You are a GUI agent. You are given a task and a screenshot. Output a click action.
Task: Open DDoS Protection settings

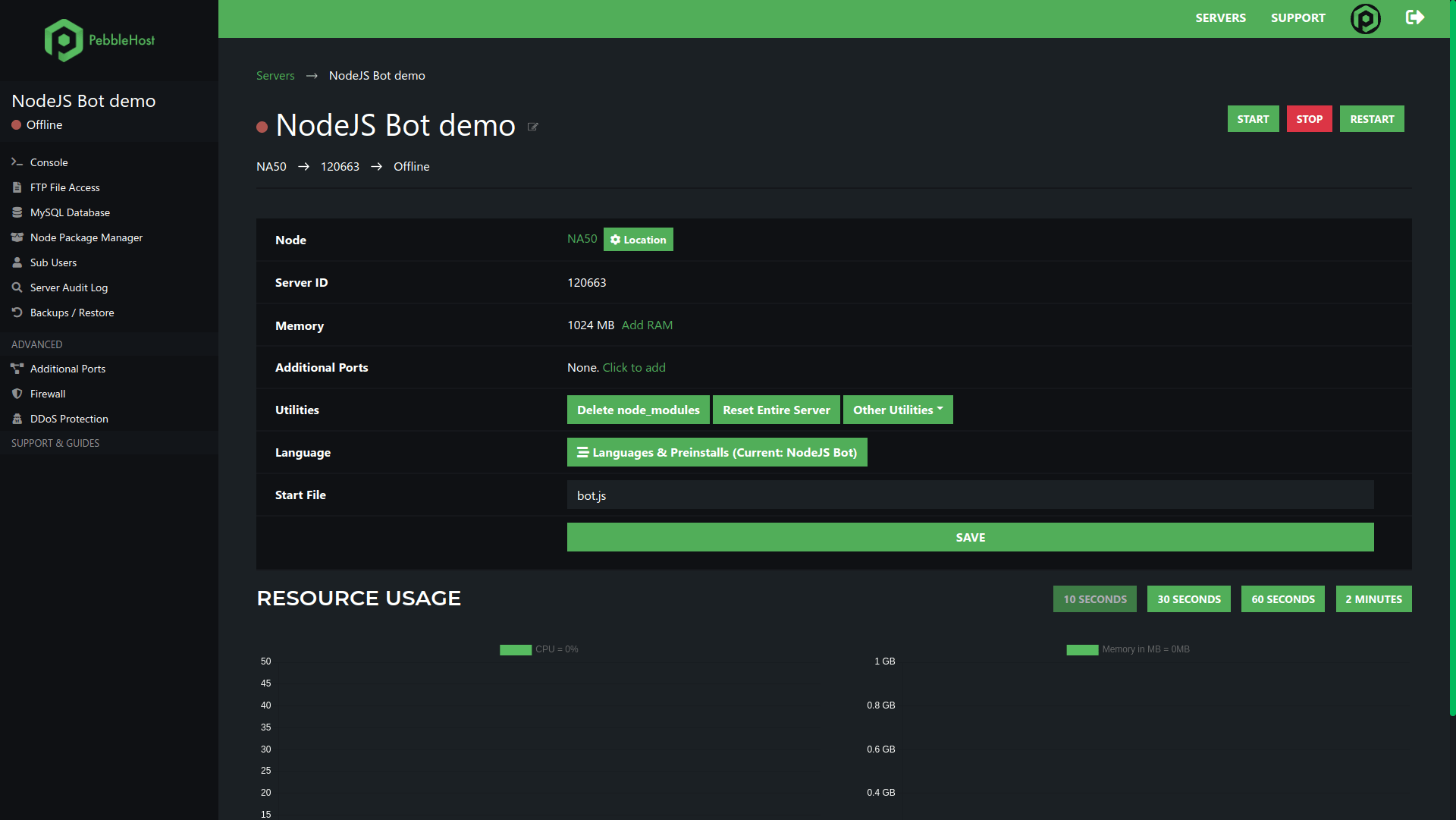point(68,418)
